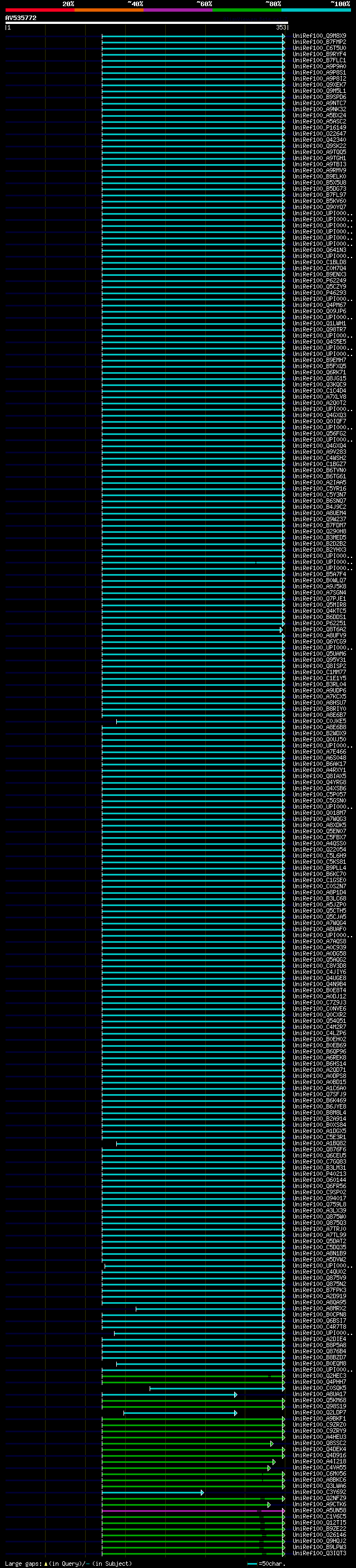This screenshot has width=356, height=1568.
Task: Select label UniRef100_A4I218
Action: pyautogui.click(x=319, y=1461)
